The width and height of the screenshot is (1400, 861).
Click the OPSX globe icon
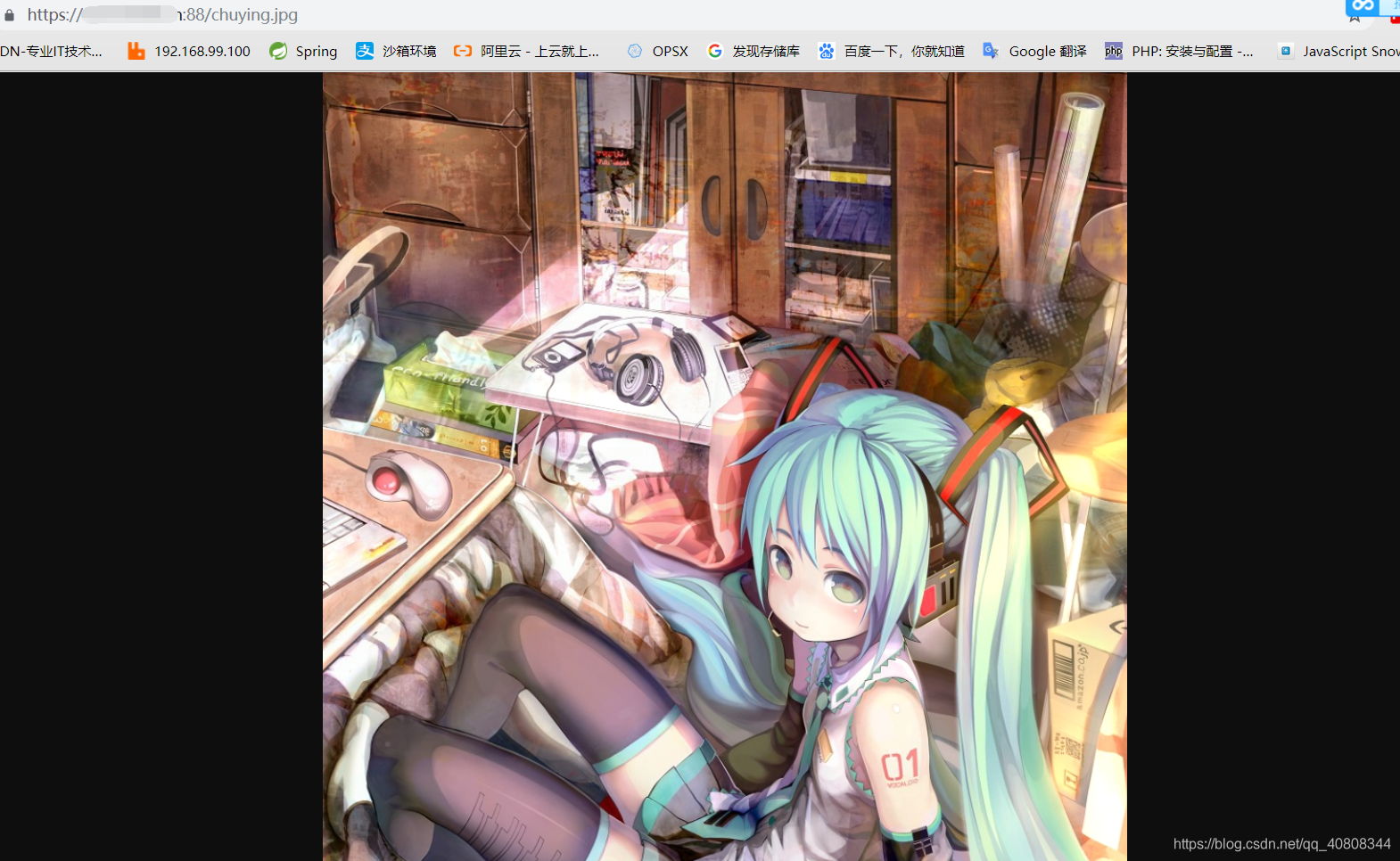click(635, 51)
